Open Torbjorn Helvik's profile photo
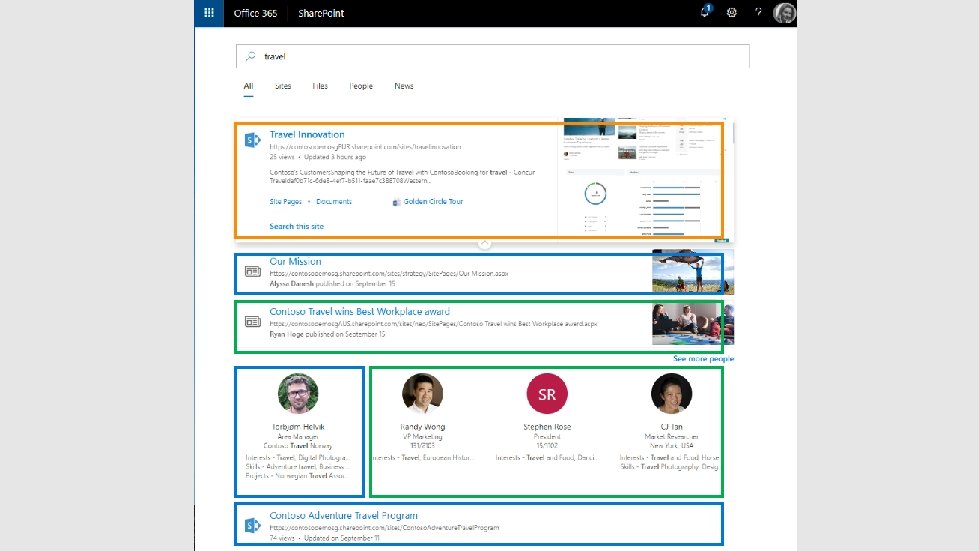Viewport: 979px width, 551px height. tap(298, 393)
